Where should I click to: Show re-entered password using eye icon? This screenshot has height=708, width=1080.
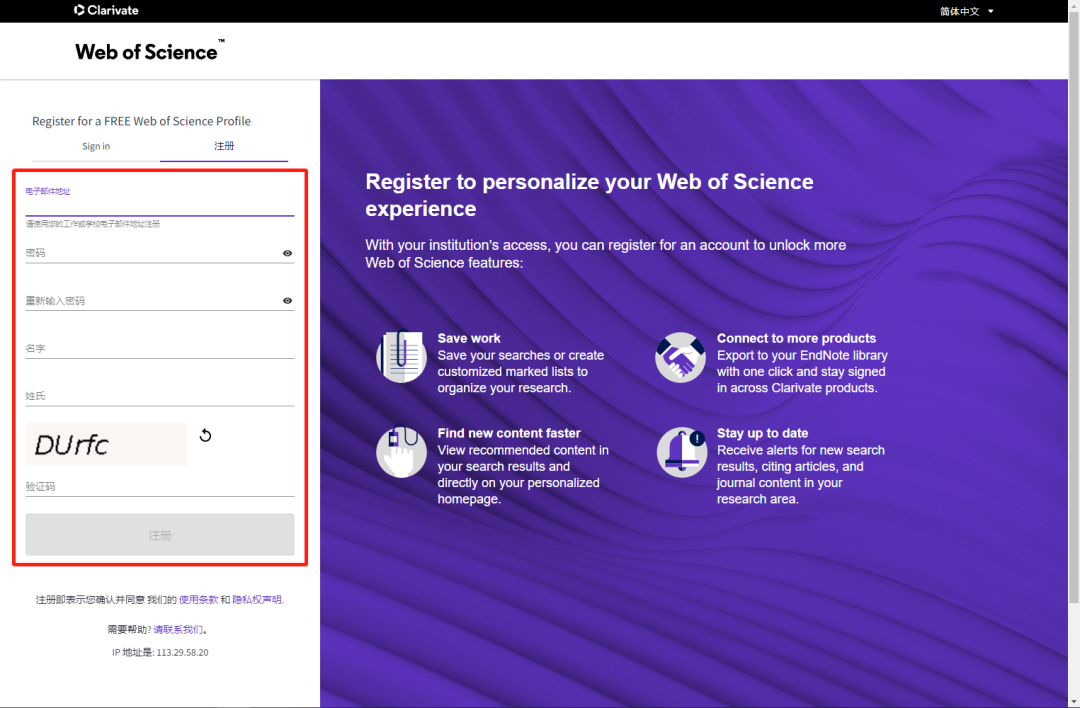(x=287, y=301)
